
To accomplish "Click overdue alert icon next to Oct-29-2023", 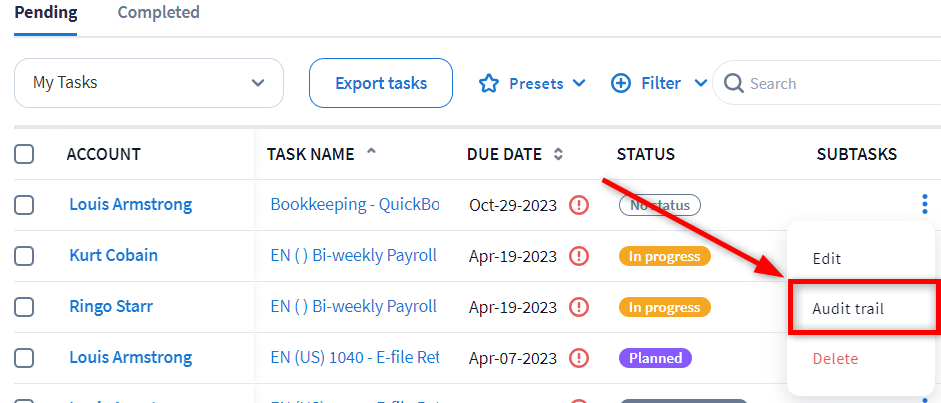I will point(578,205).
